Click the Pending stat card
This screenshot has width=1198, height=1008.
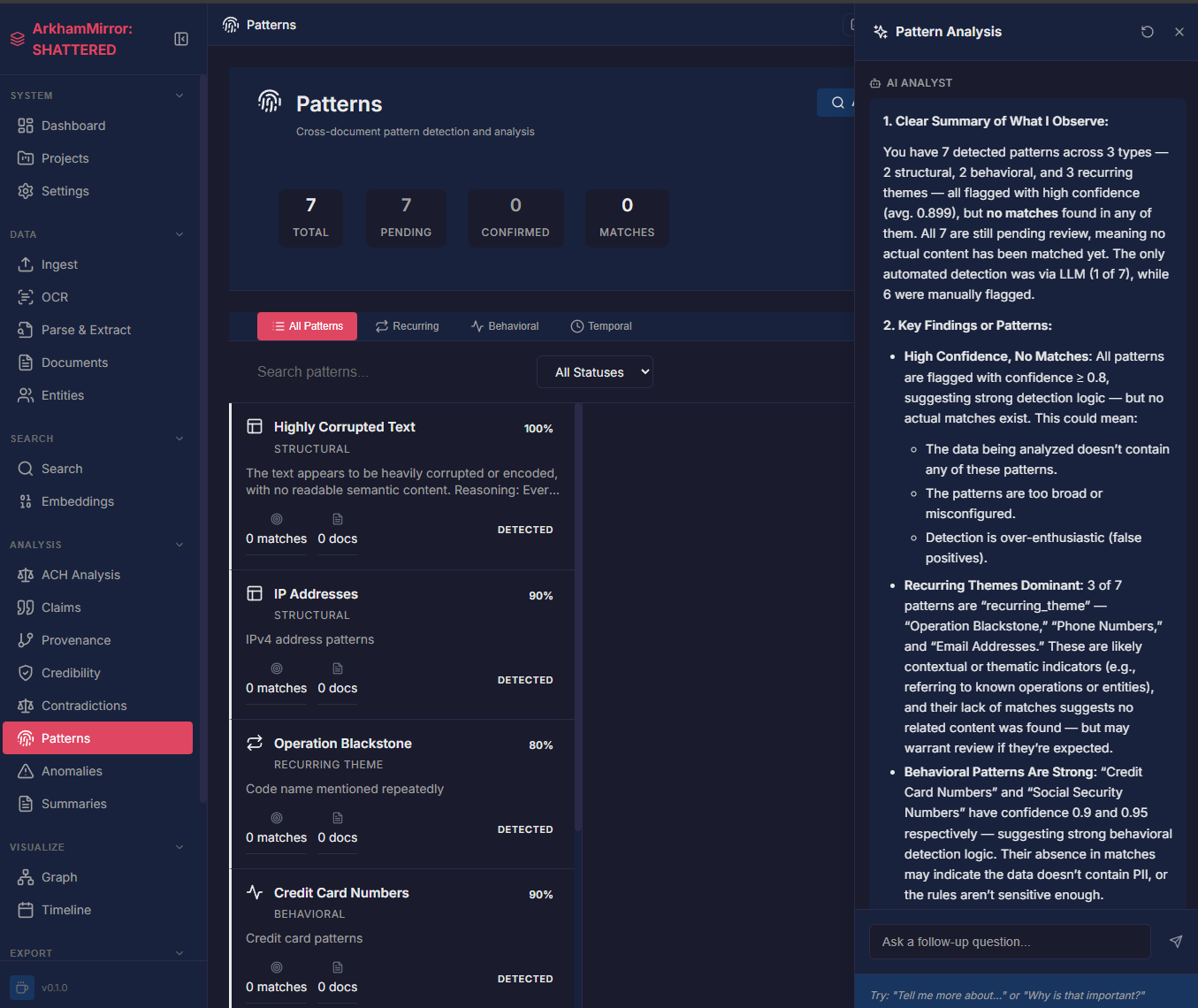click(x=406, y=218)
